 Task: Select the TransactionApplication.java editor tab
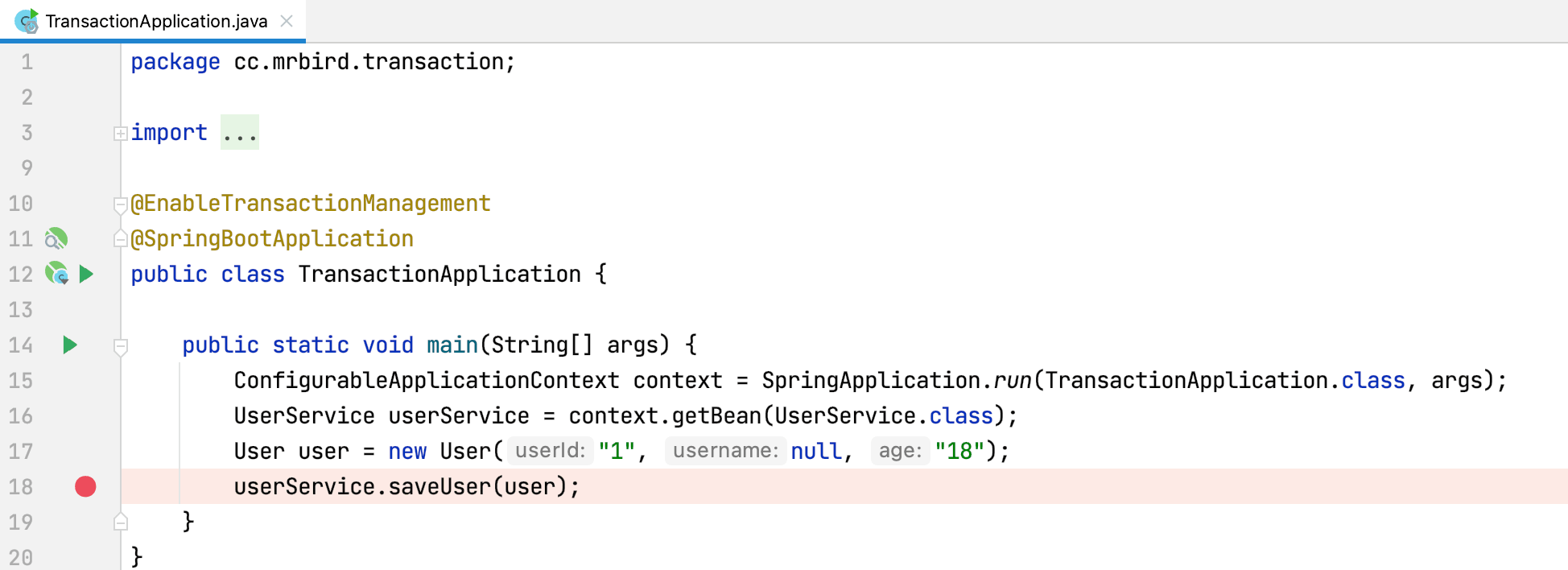click(156, 21)
